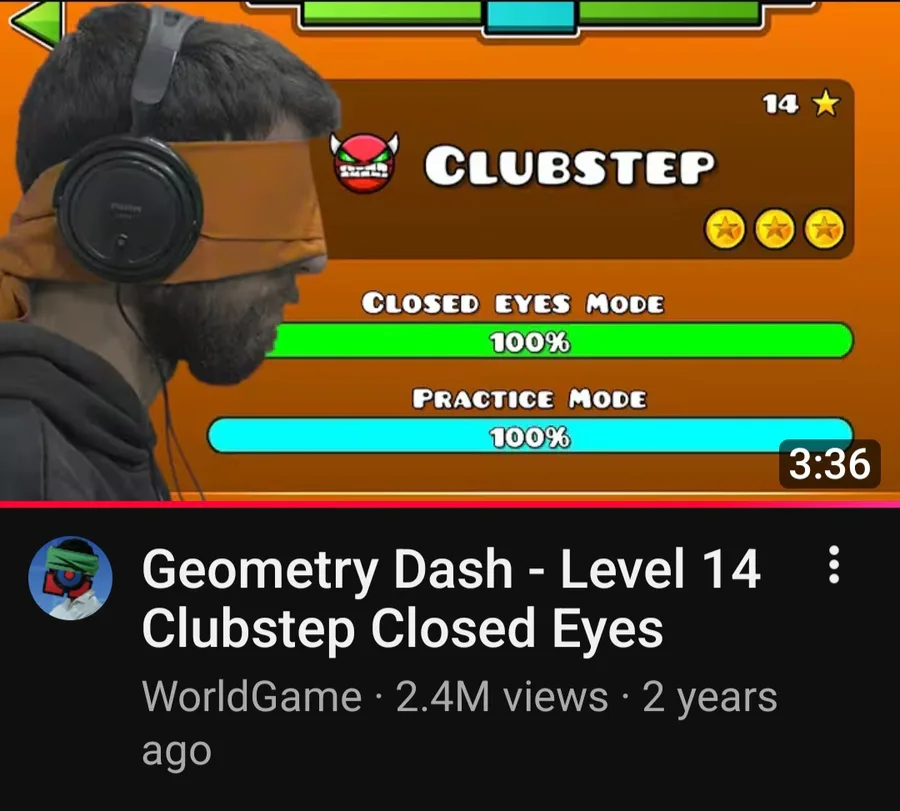Click the first gold star coin
Viewport: 900px width, 811px height.
[725, 229]
